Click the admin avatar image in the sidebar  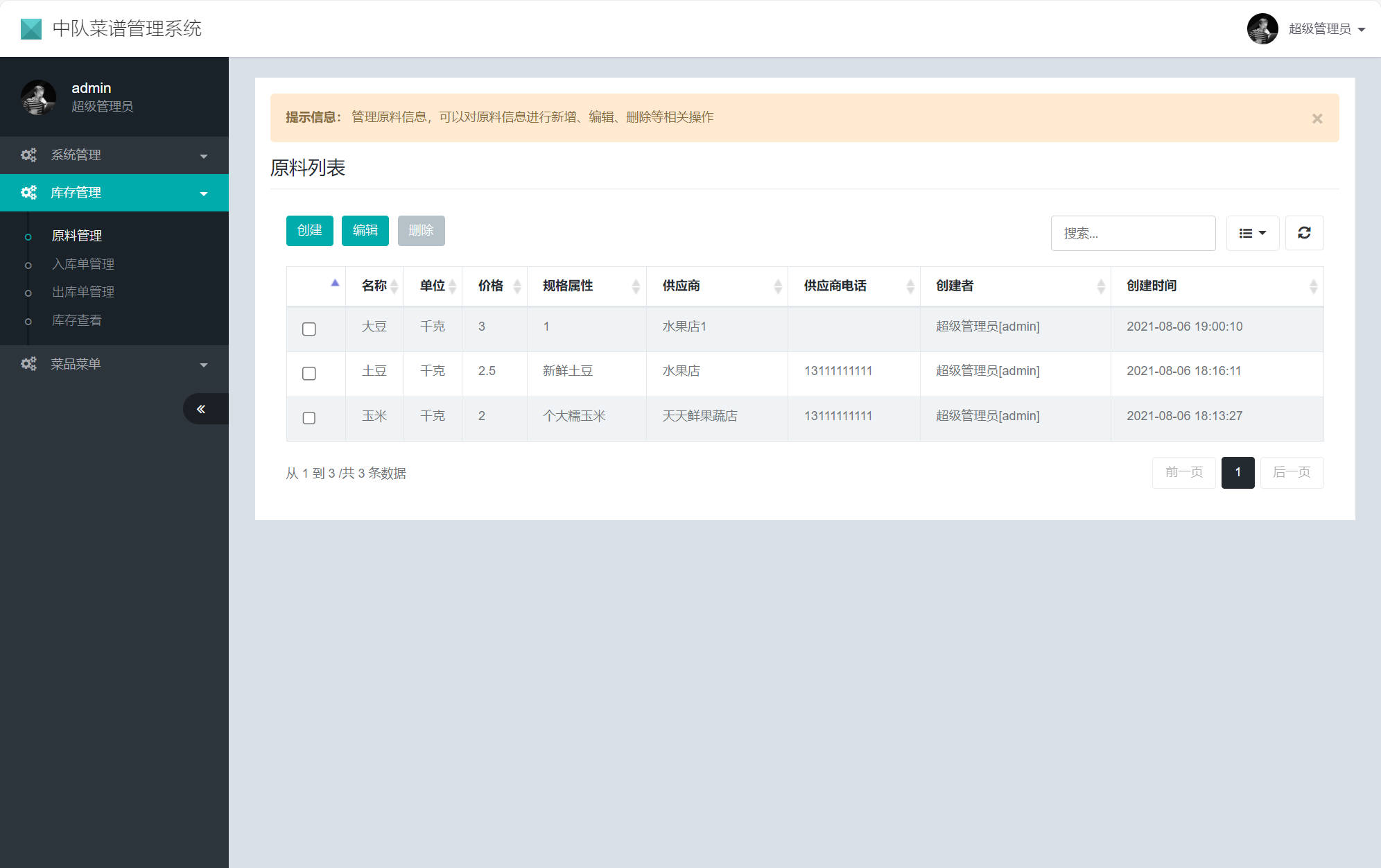[x=38, y=97]
